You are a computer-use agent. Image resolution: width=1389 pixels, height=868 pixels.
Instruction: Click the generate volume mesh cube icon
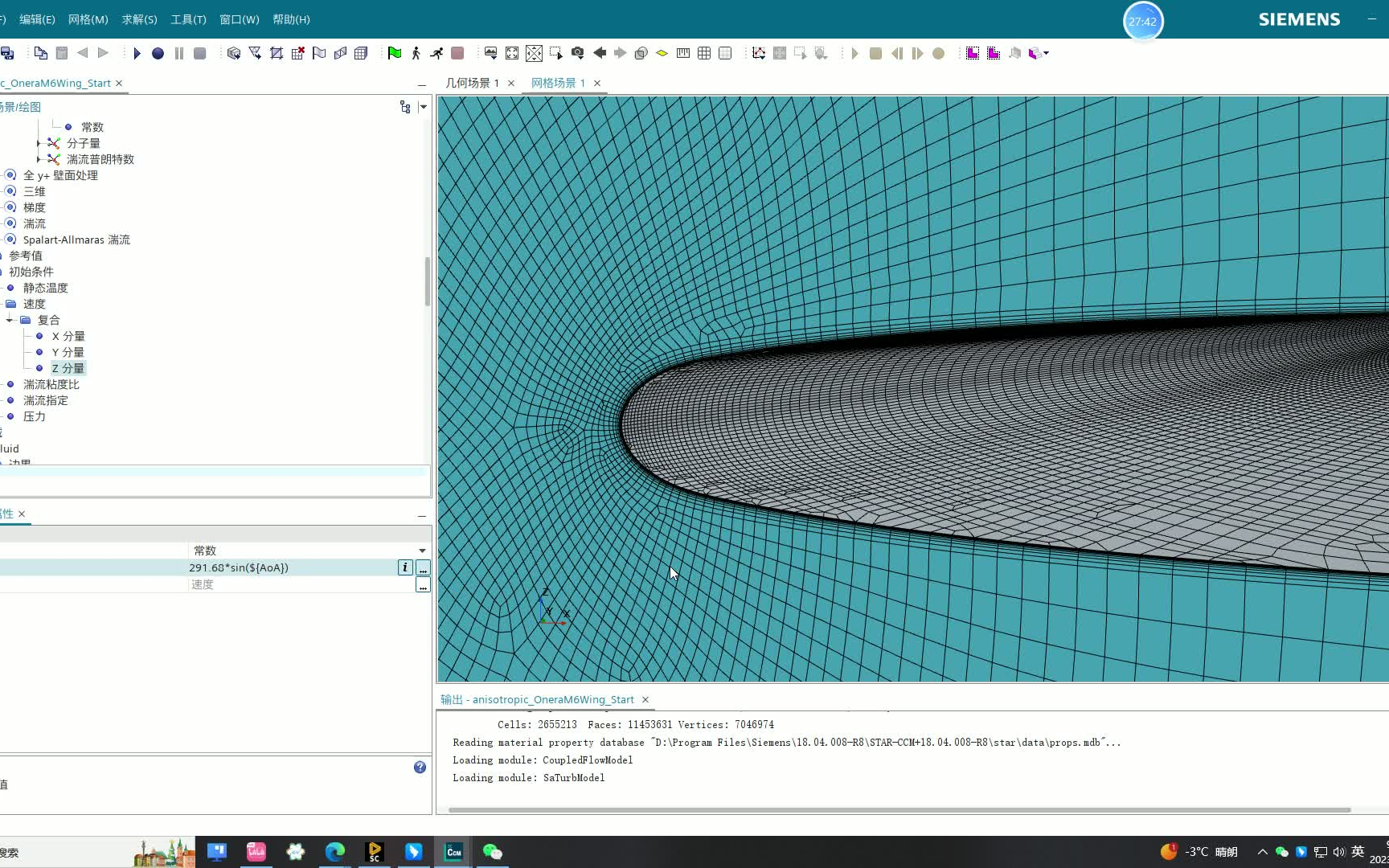click(234, 53)
